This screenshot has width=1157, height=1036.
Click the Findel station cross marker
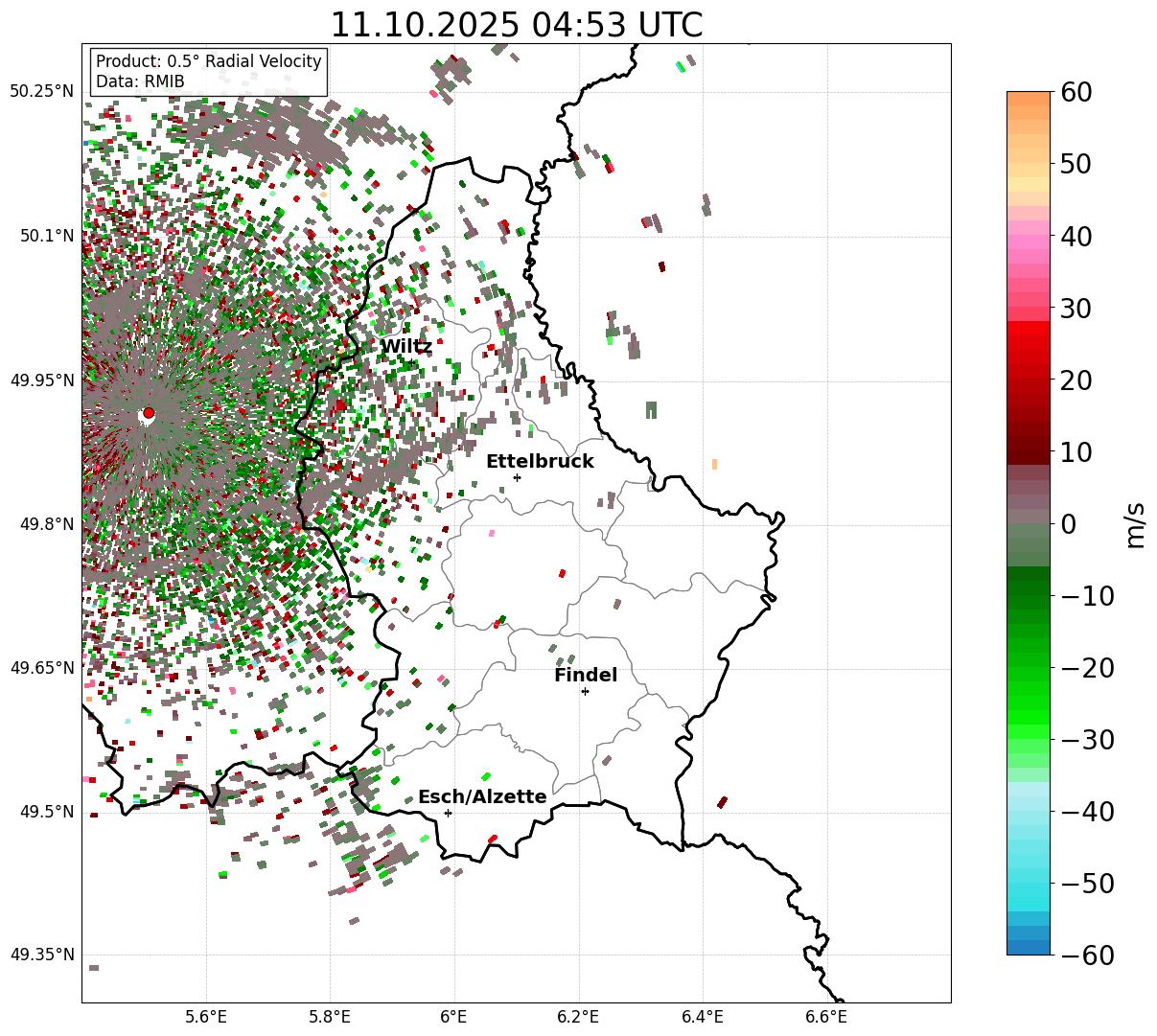585,691
